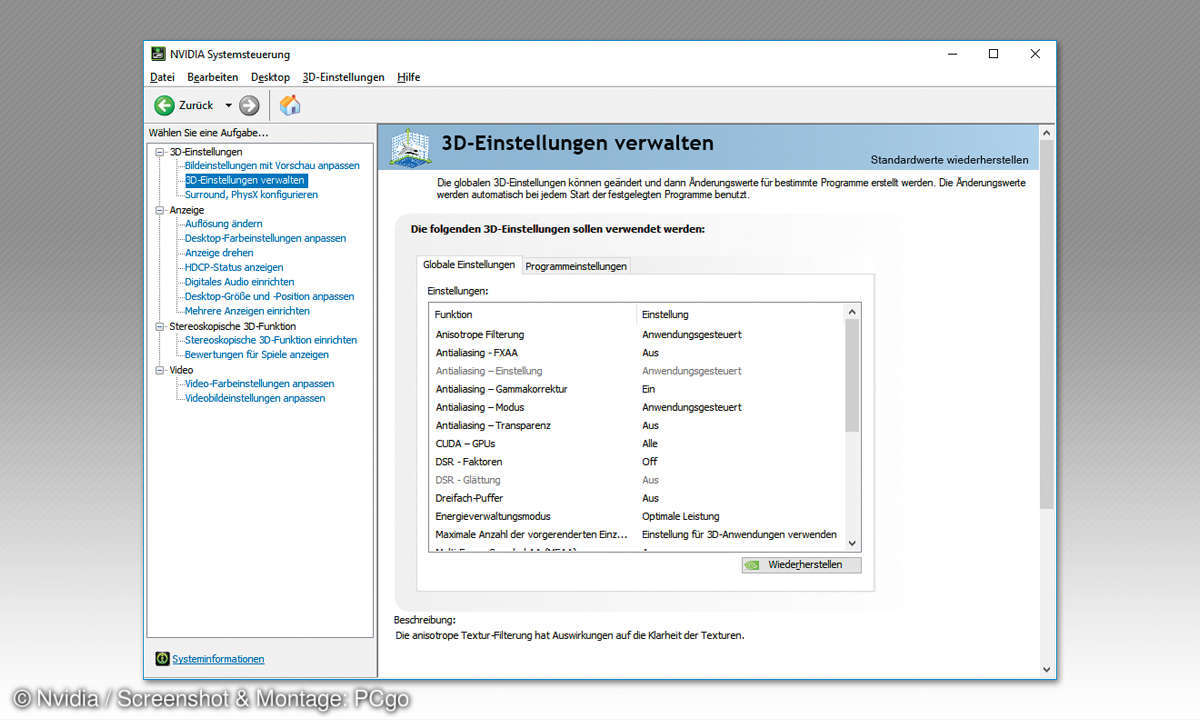Open the Bearbeiten menu
Image resolution: width=1200 pixels, height=720 pixels.
tap(212, 77)
